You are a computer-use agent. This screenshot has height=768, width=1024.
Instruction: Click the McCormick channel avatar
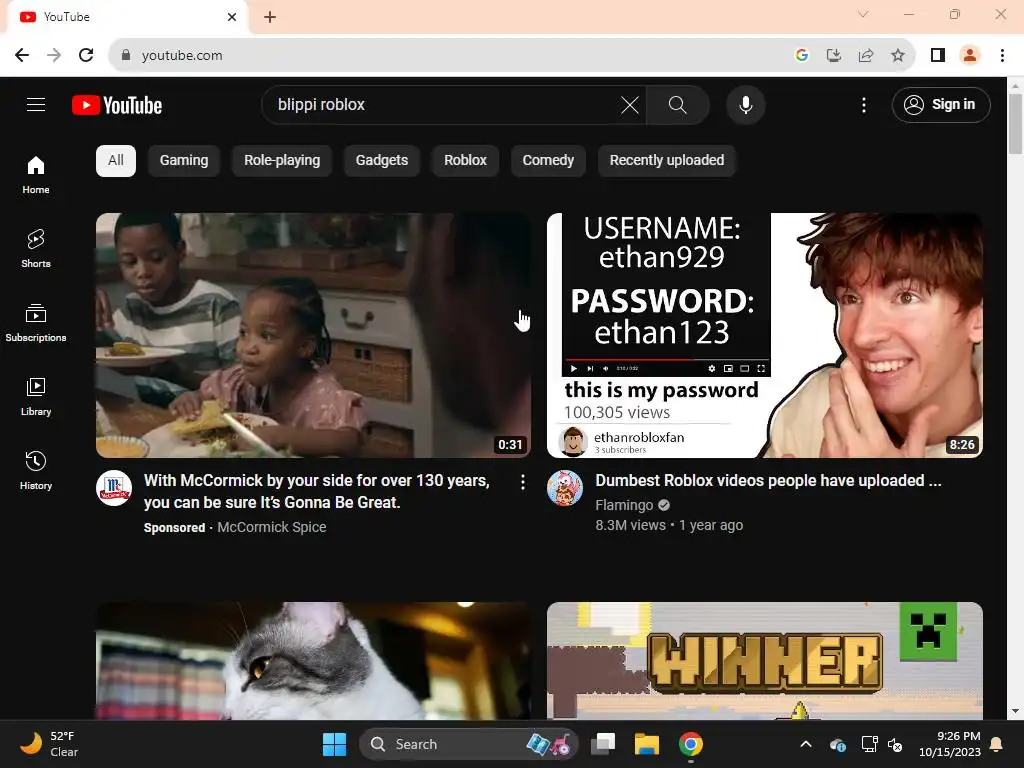pos(114,488)
